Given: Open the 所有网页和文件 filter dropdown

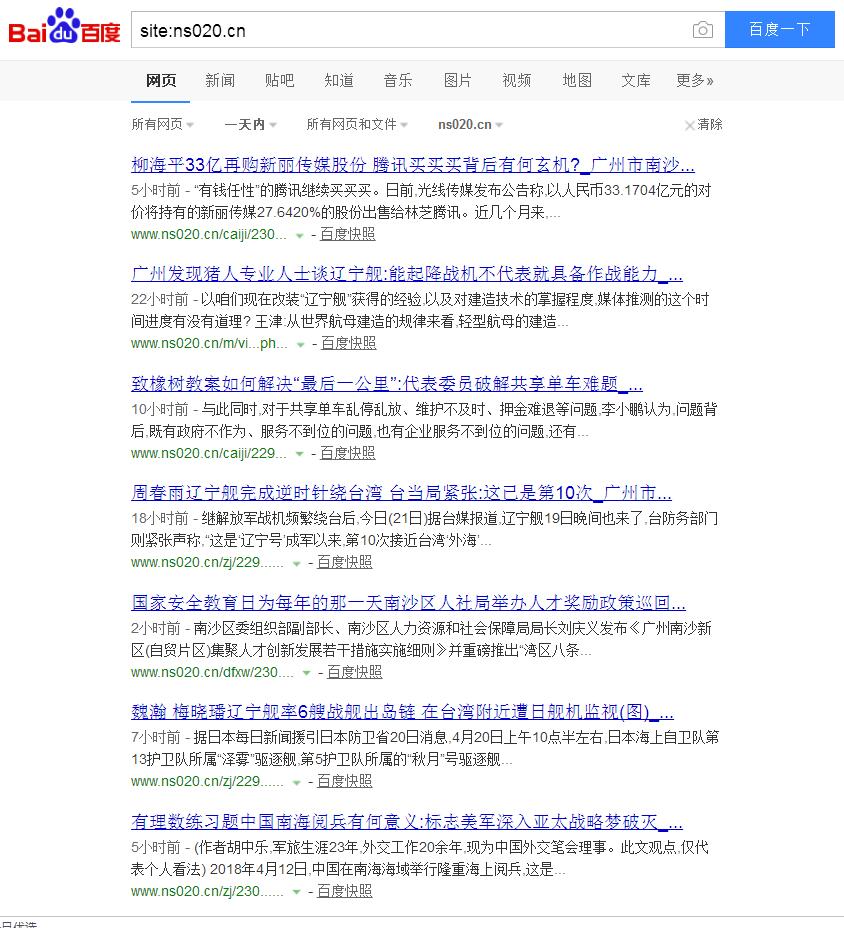Looking at the screenshot, I should [x=357, y=124].
